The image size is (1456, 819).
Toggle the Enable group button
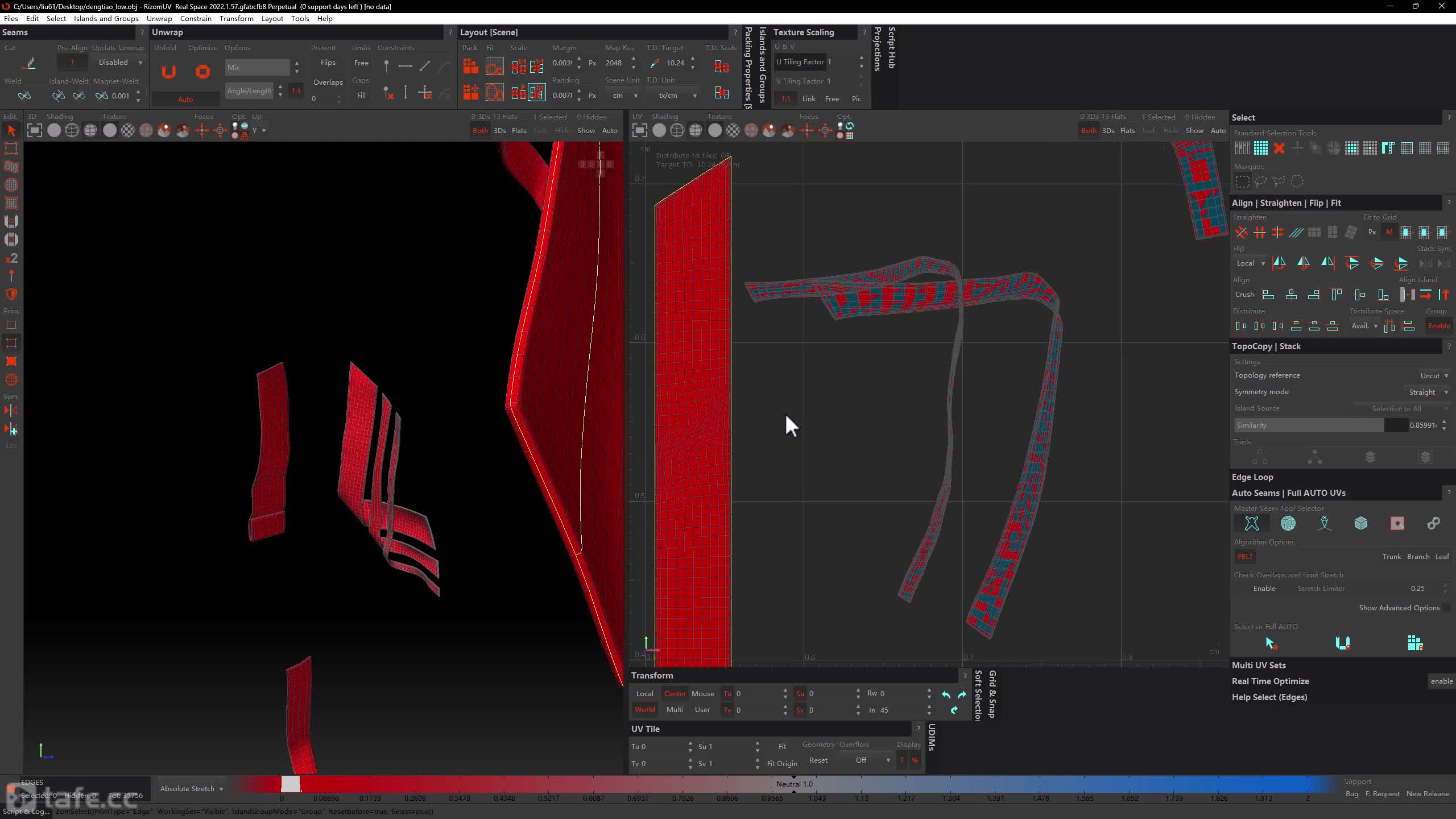1439,326
